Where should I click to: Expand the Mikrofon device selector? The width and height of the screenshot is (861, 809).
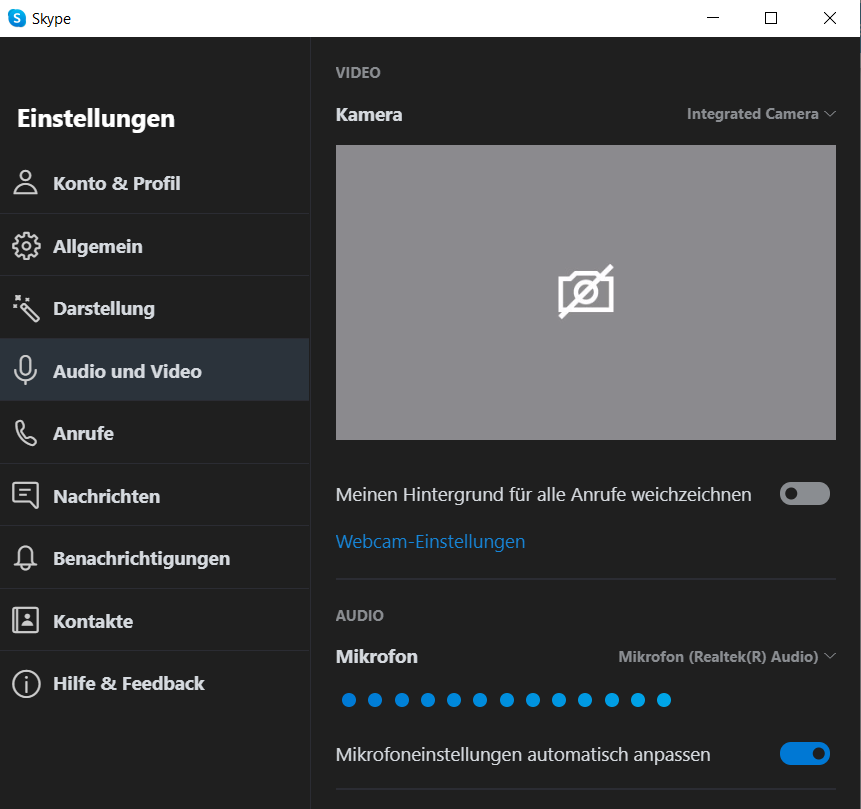[x=727, y=656]
